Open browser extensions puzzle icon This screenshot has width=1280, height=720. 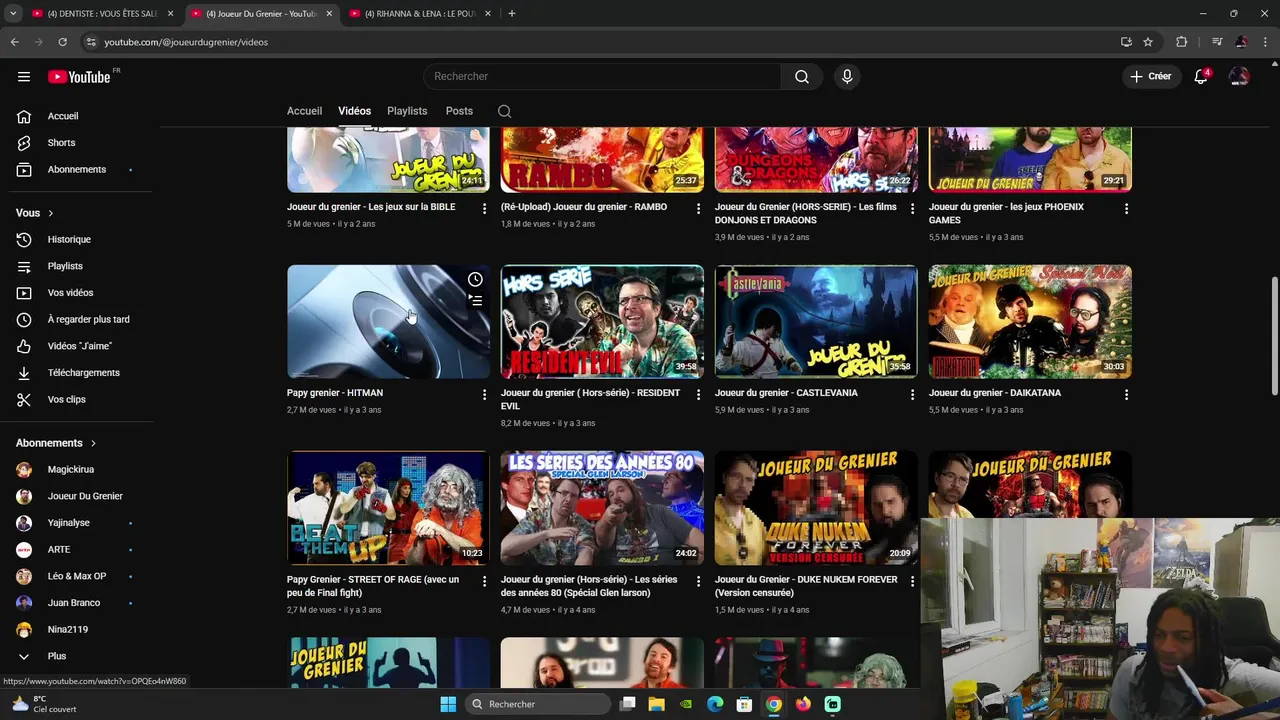tap(1181, 42)
